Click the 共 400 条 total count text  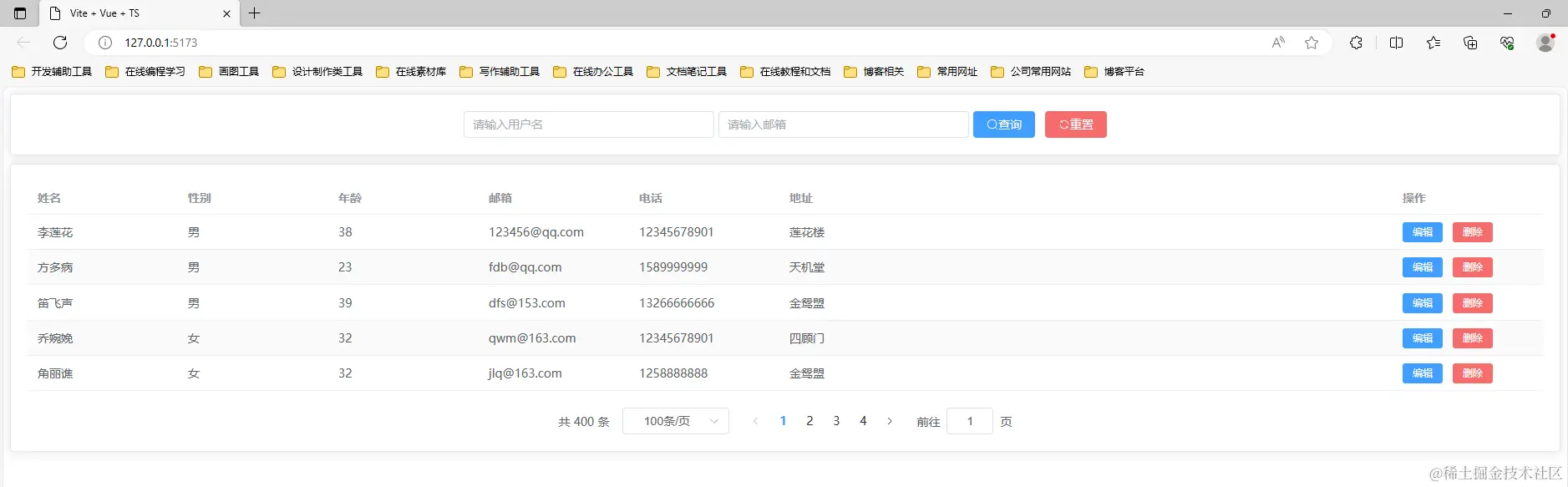pos(584,422)
